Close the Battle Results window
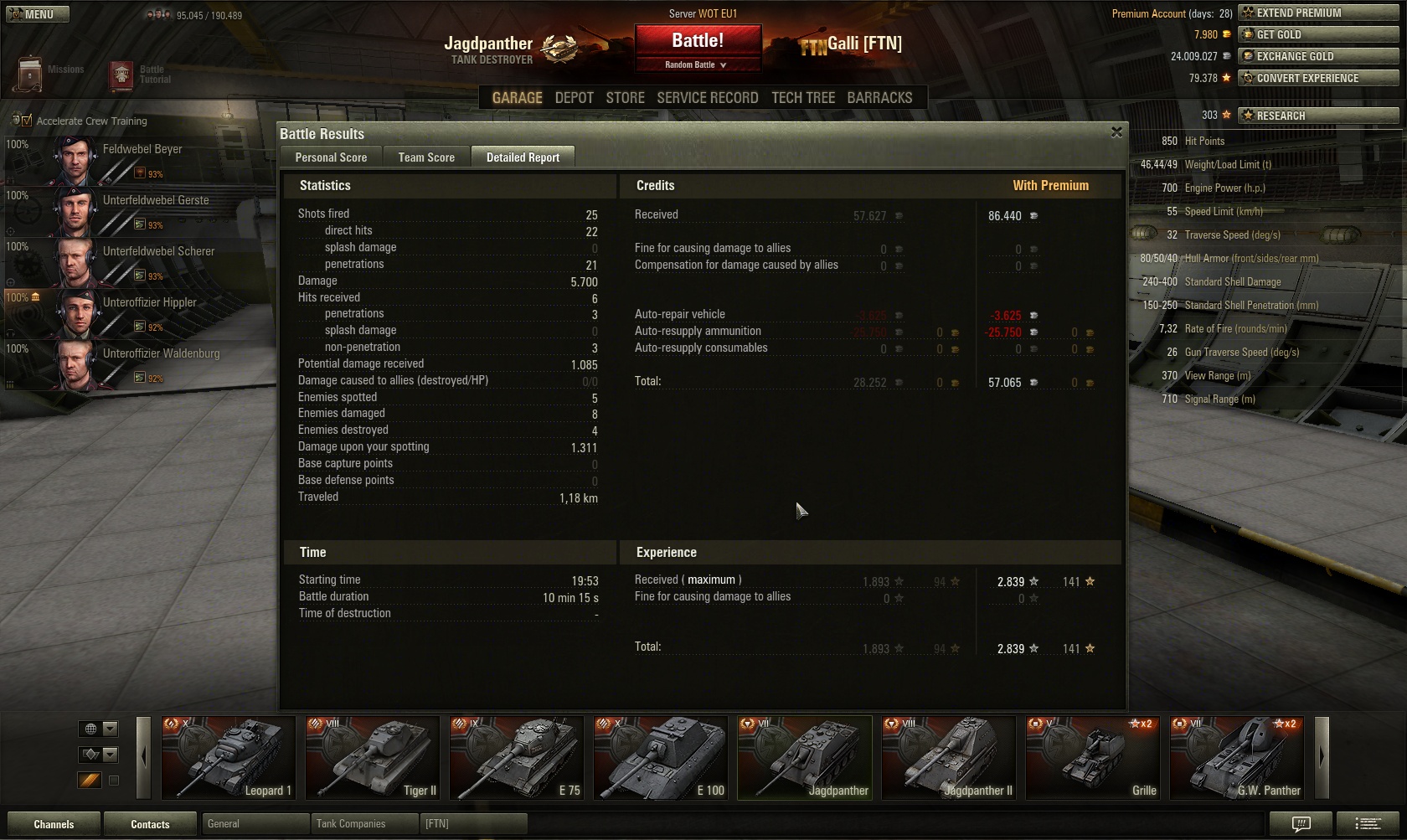This screenshot has height=840, width=1407. tap(1116, 132)
